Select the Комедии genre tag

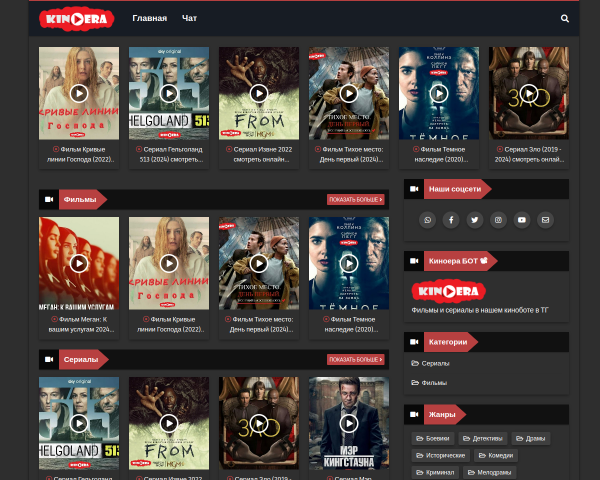point(496,456)
